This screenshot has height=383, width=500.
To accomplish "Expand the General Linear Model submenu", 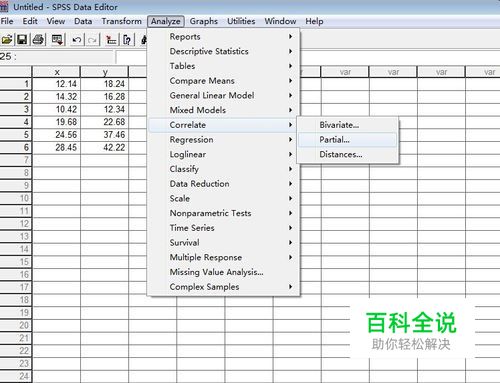I will [x=224, y=95].
